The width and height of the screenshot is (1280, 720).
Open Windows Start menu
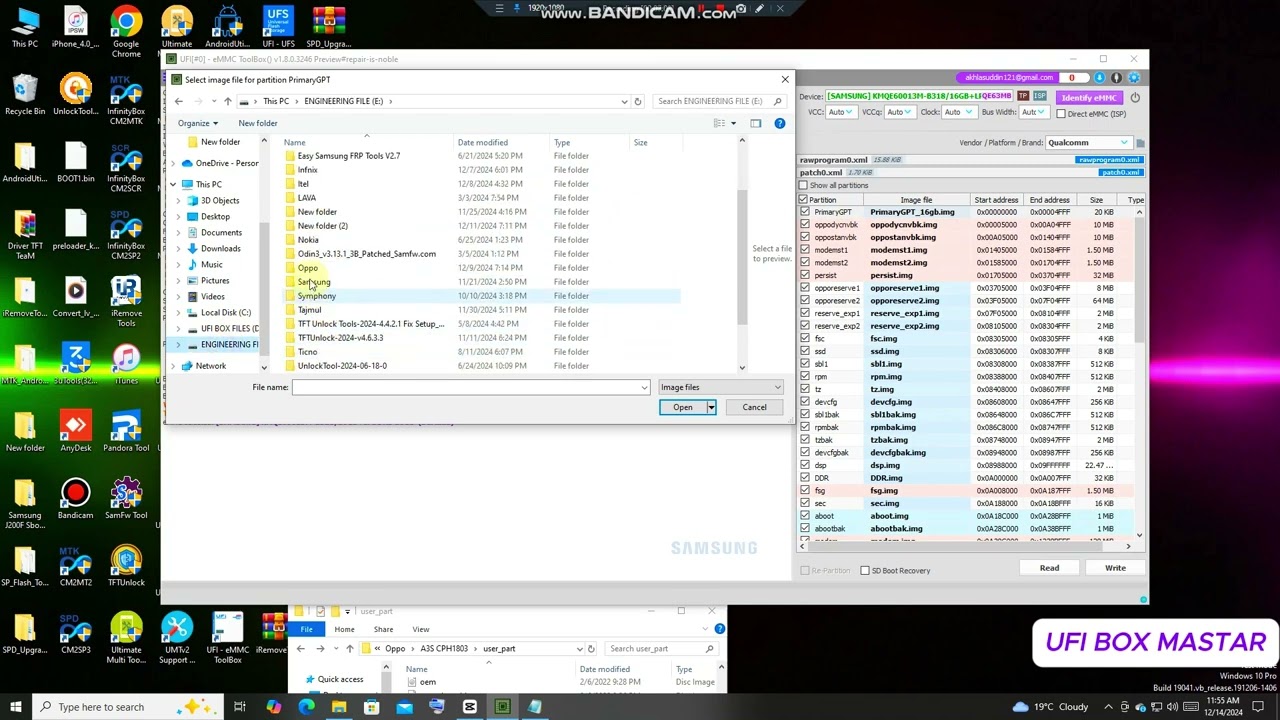coord(16,707)
